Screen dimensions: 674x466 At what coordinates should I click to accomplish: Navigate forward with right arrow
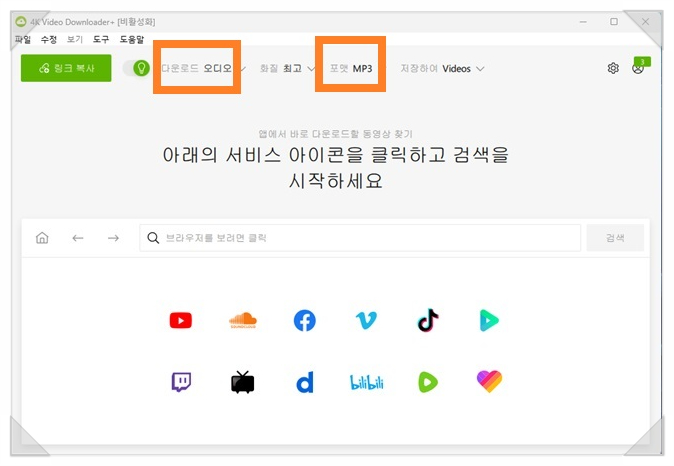pyautogui.click(x=113, y=238)
